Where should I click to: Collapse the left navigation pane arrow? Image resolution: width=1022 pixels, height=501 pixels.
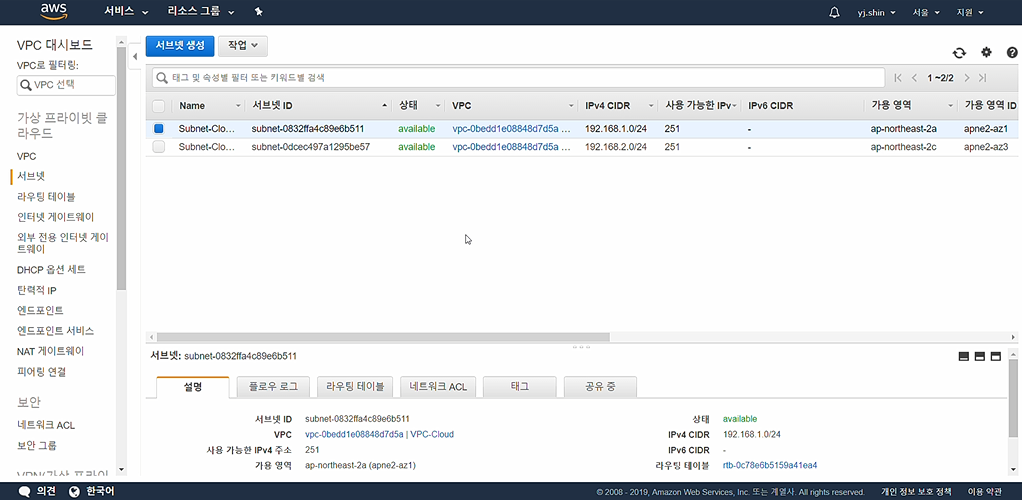[x=135, y=56]
